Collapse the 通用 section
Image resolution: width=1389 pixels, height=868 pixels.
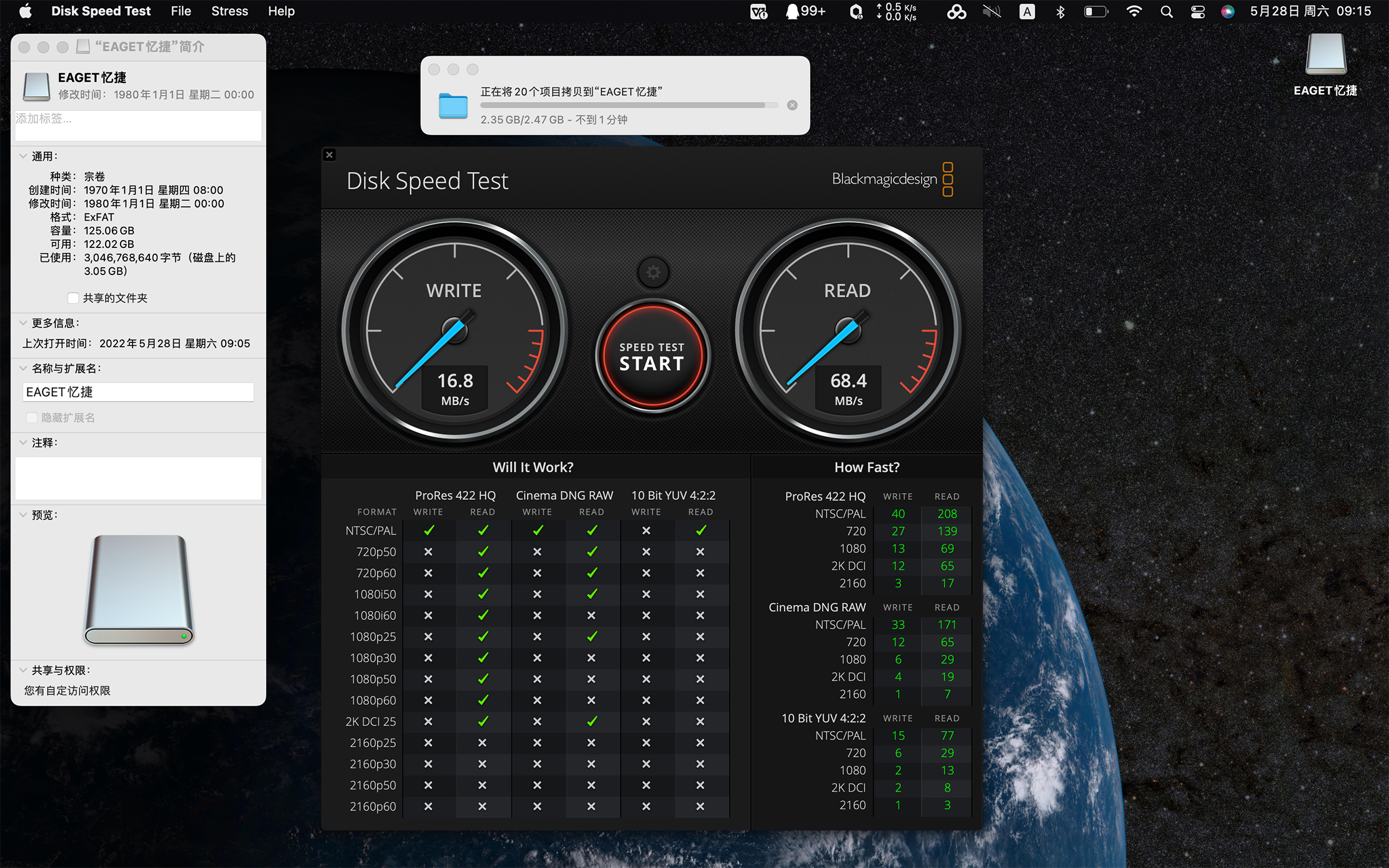point(23,156)
